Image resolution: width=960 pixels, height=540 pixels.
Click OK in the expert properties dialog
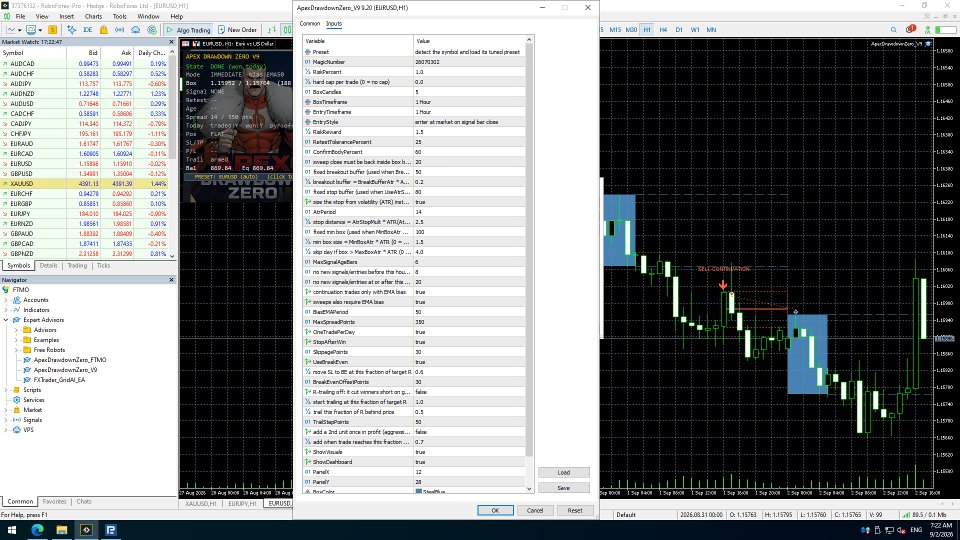click(495, 510)
